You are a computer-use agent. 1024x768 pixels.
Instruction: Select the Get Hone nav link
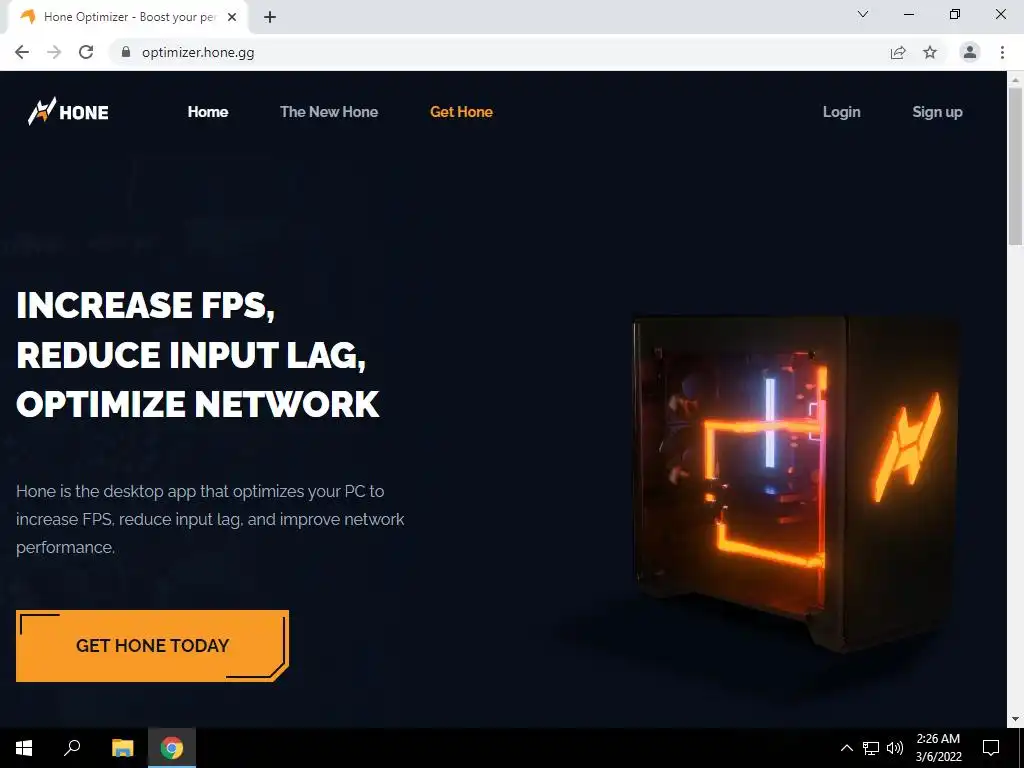tap(462, 112)
